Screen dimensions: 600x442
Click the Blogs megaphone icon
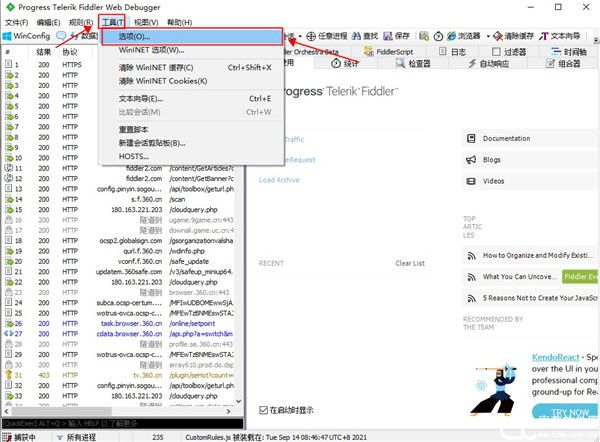point(471,160)
